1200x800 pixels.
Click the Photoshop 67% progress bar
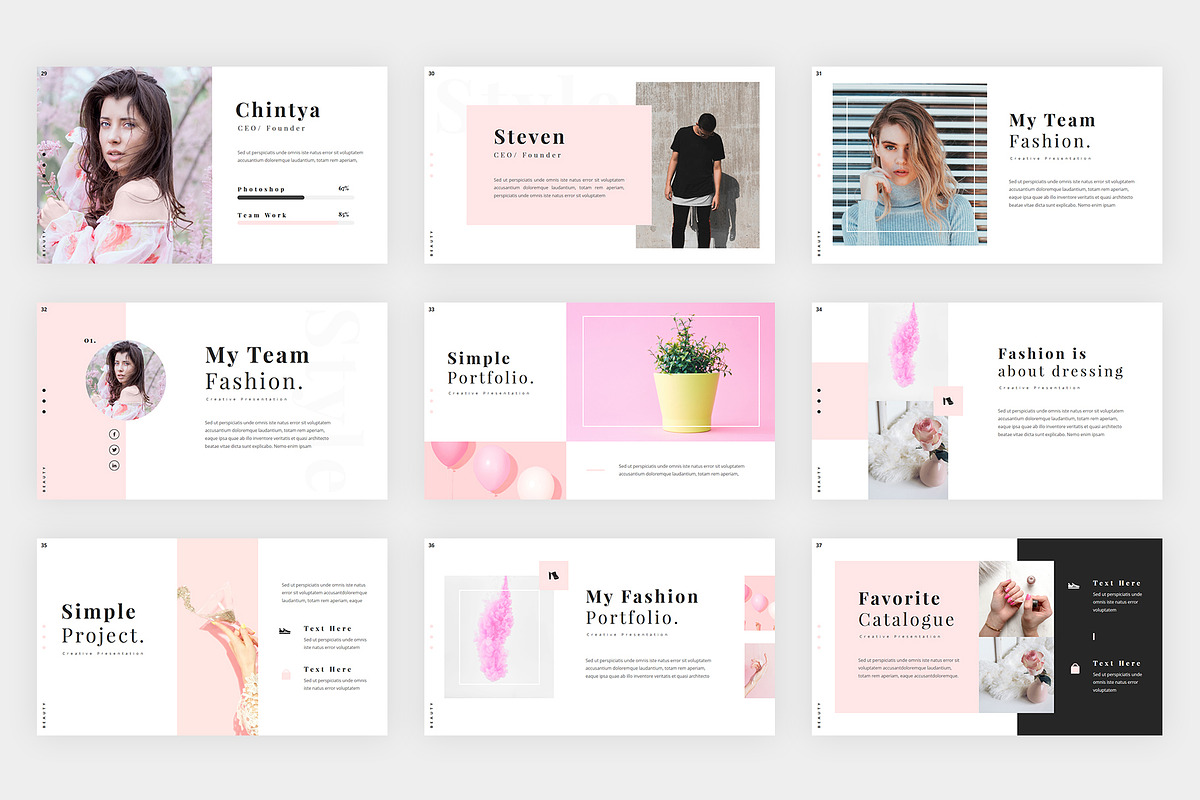tap(295, 198)
